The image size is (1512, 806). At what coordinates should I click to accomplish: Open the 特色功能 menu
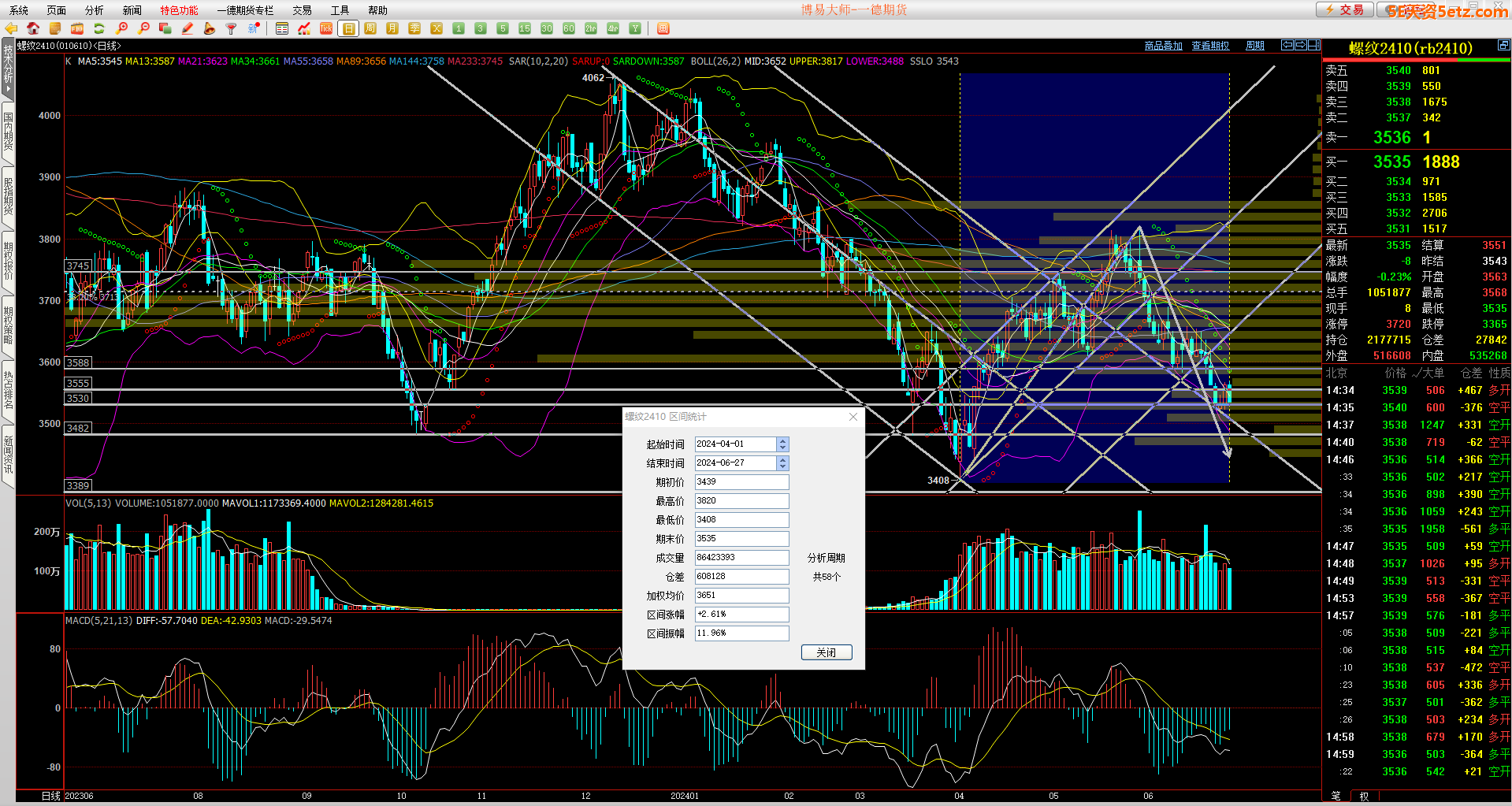point(180,10)
